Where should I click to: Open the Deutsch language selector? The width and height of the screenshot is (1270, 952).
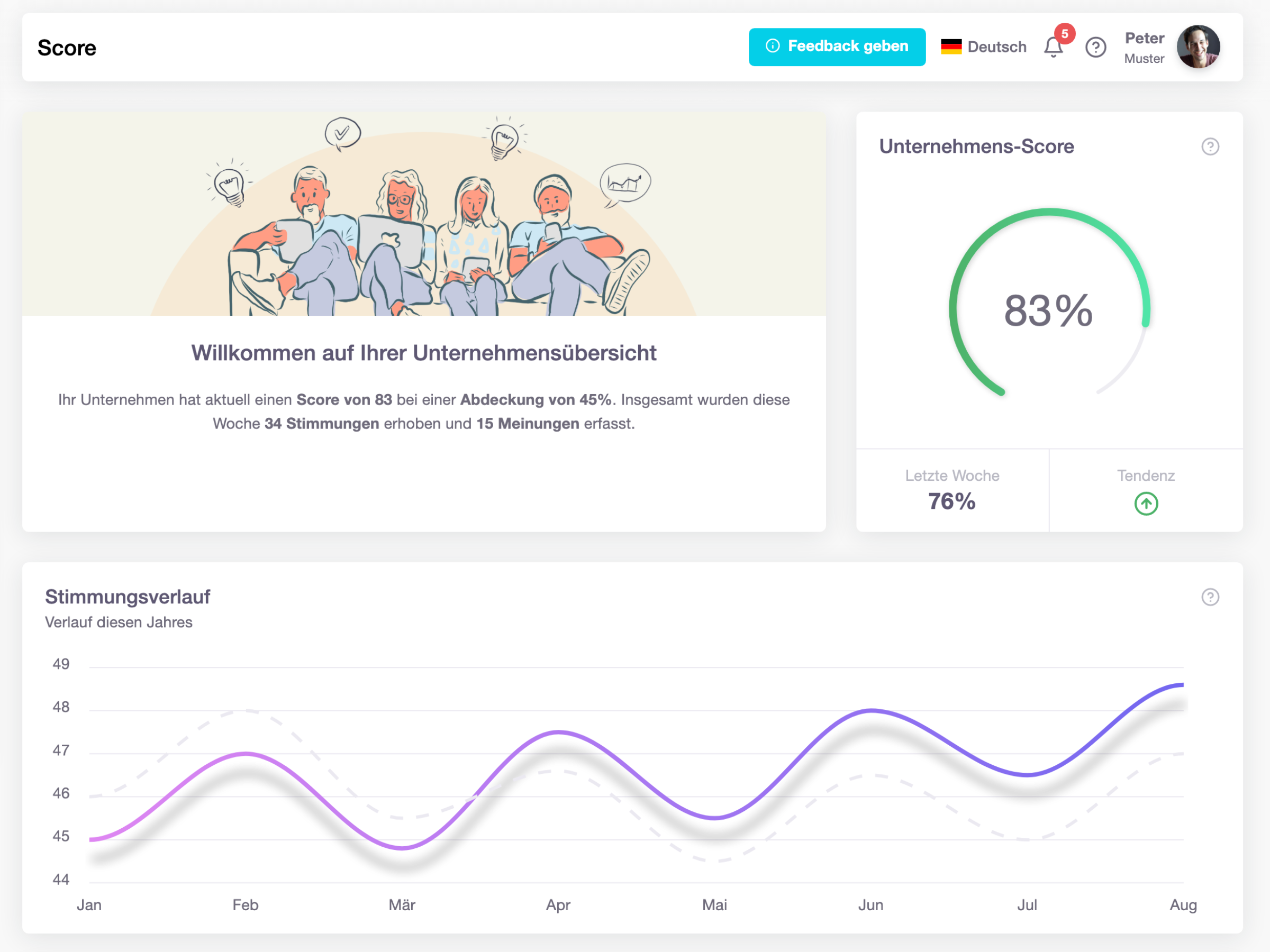pyautogui.click(x=996, y=47)
